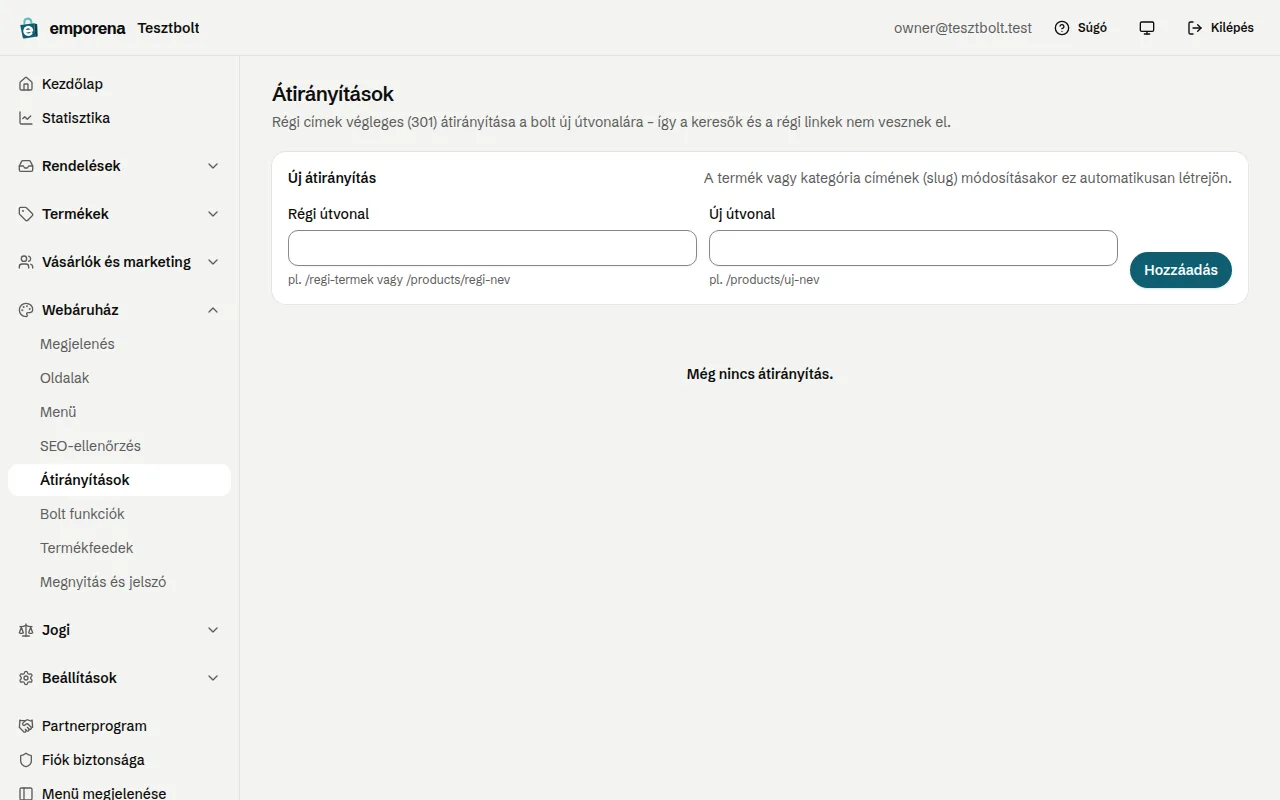
Task: Open the Oldalak submenu item
Action: 119,378
